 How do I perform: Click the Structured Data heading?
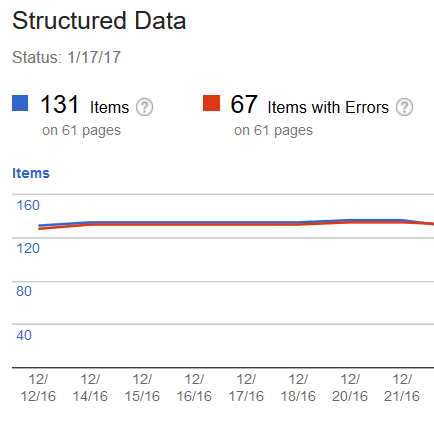pyautogui.click(x=99, y=21)
